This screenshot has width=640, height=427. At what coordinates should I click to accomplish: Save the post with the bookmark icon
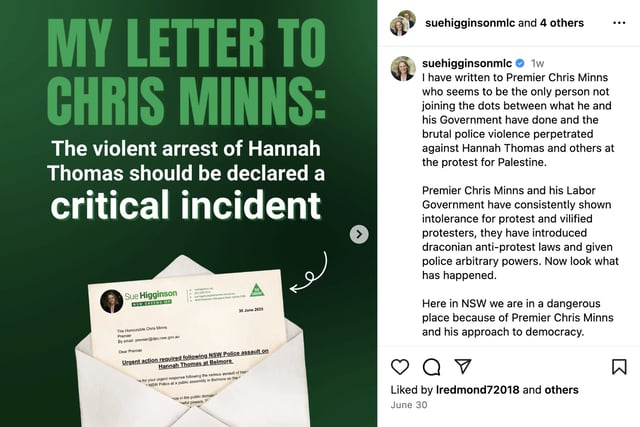pyautogui.click(x=619, y=367)
